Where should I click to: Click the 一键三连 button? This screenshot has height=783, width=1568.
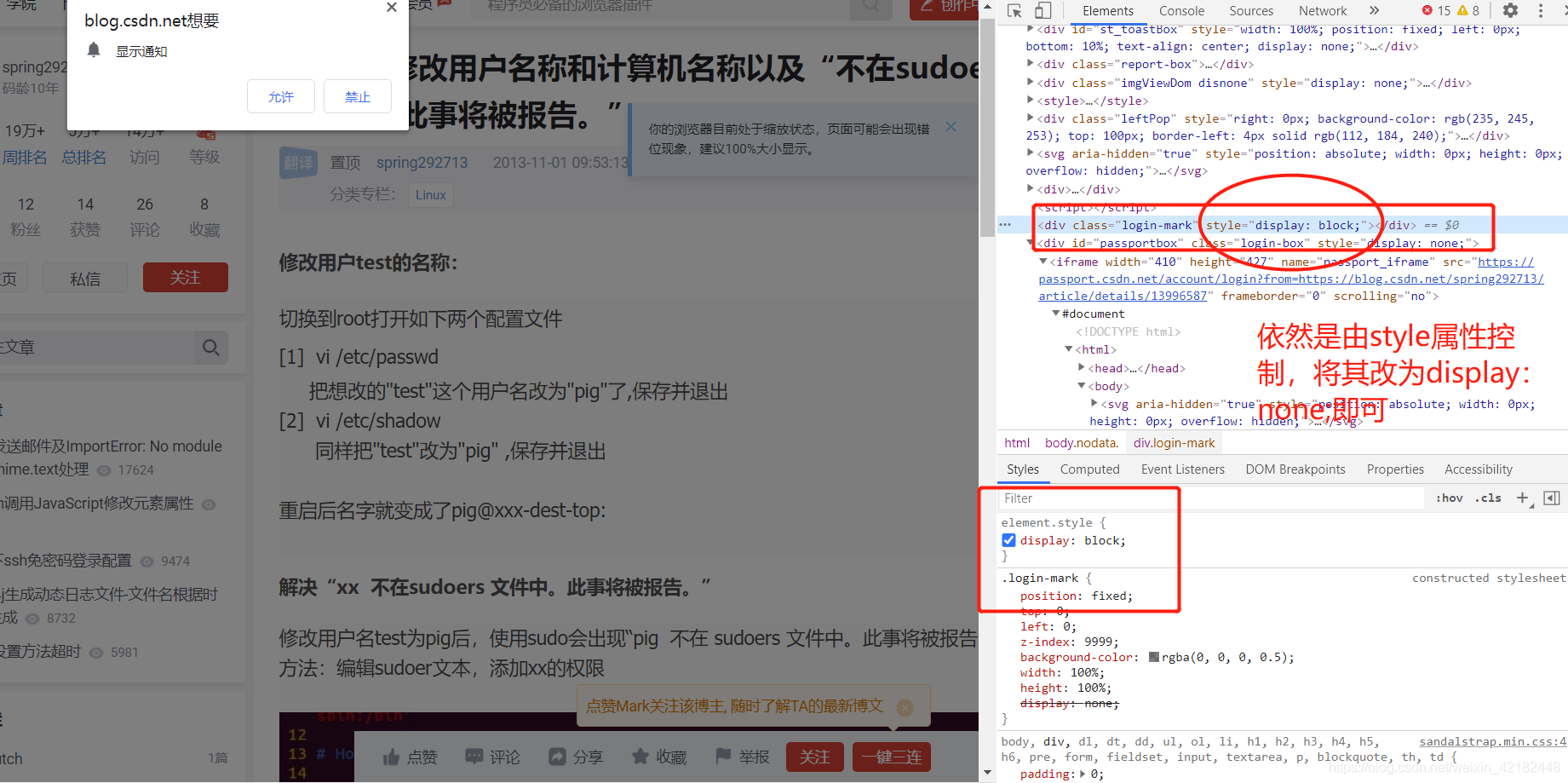pyautogui.click(x=892, y=757)
